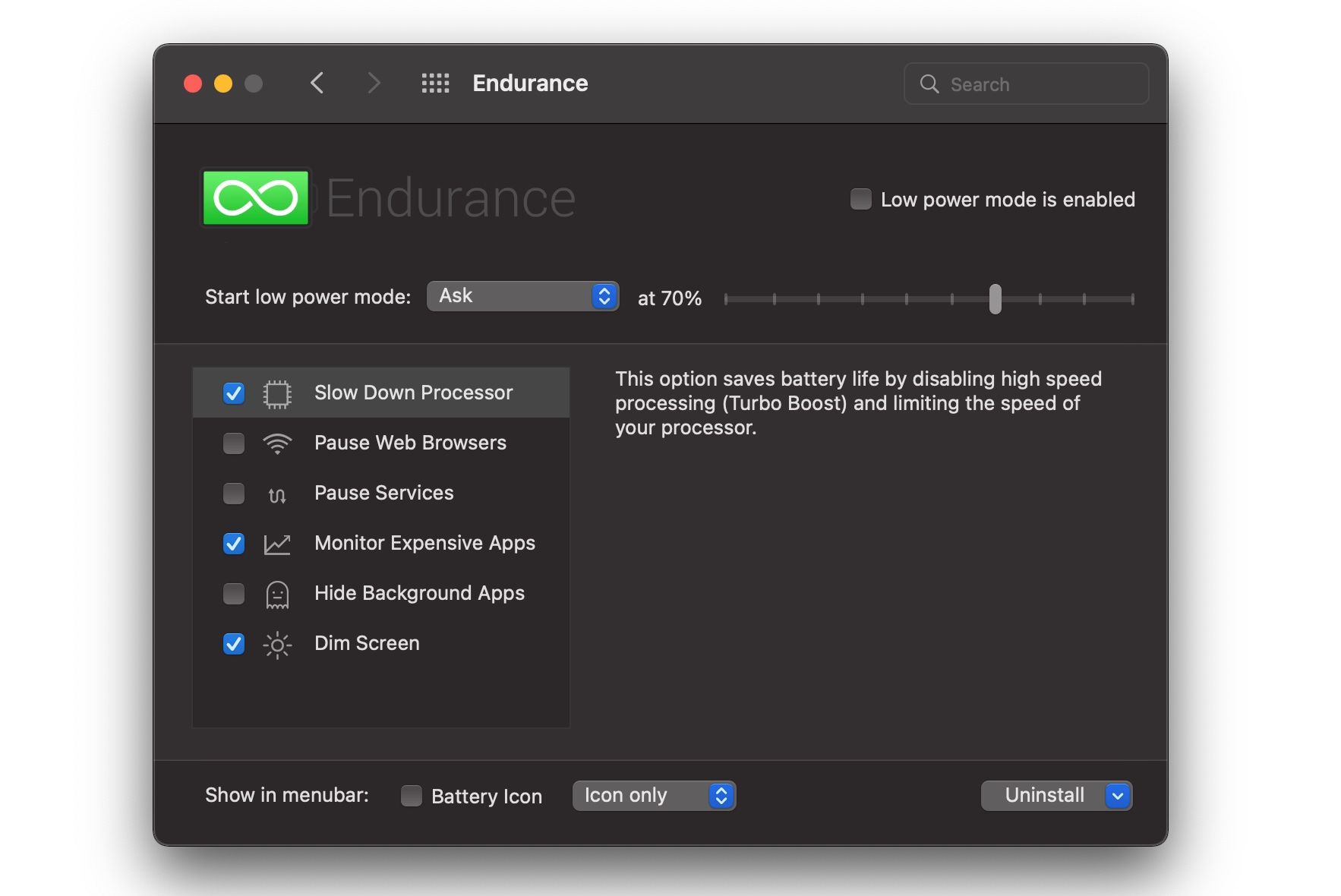Screen dimensions: 1341x896
Task: Click the forward navigation arrow
Action: (374, 84)
